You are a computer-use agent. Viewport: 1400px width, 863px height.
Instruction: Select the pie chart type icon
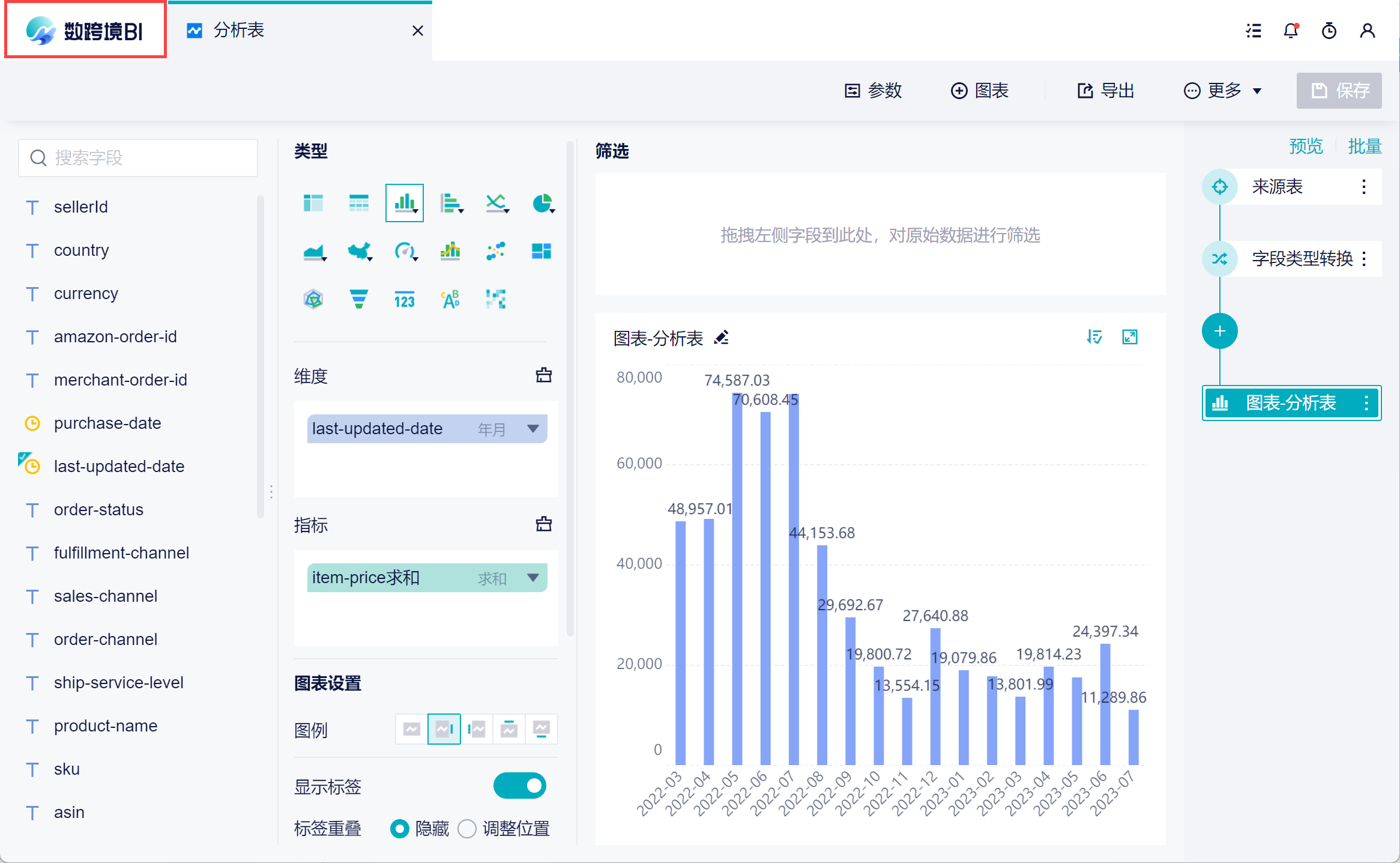542,204
